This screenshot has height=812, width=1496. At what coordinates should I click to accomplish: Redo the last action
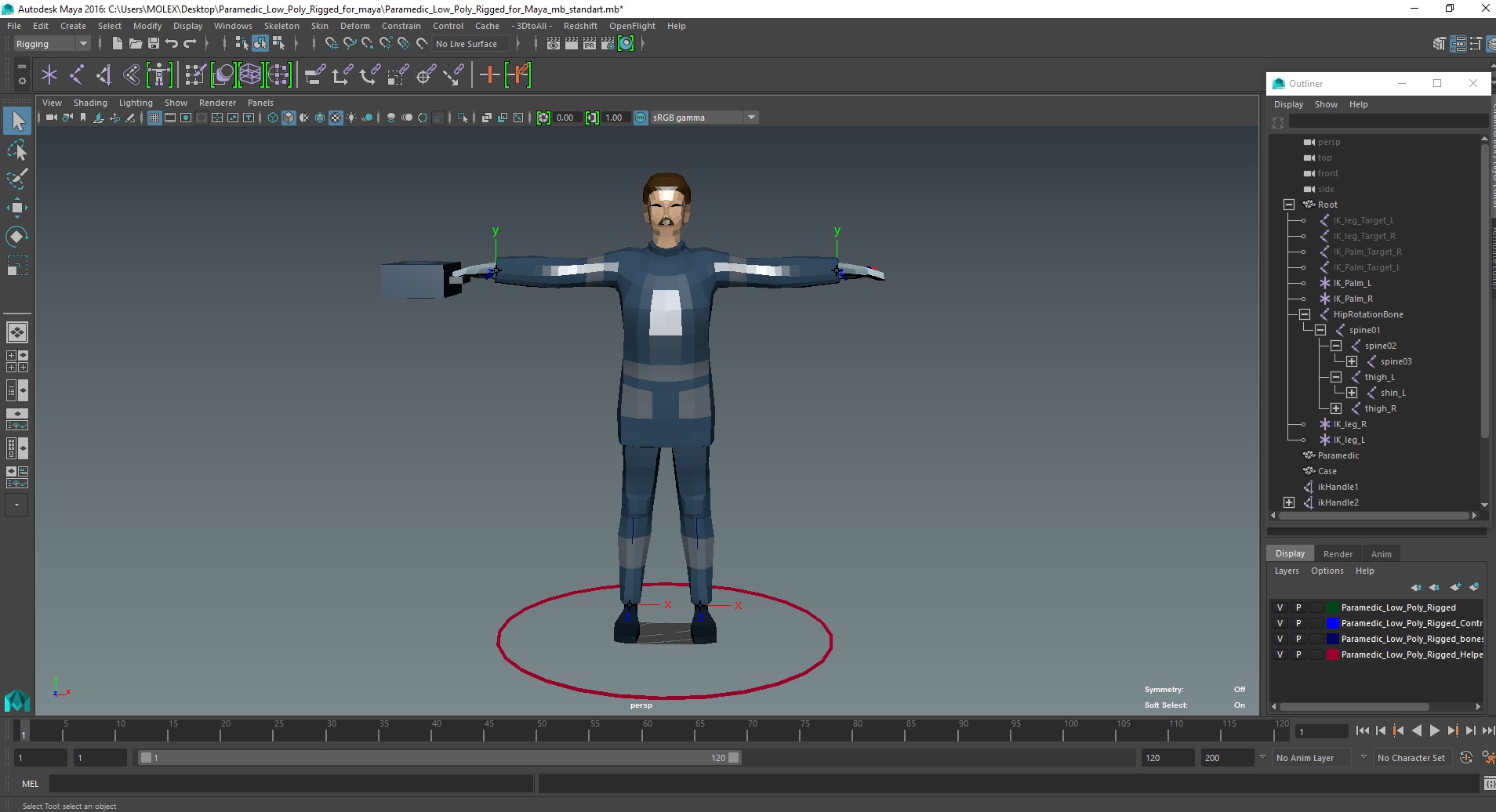[x=190, y=44]
